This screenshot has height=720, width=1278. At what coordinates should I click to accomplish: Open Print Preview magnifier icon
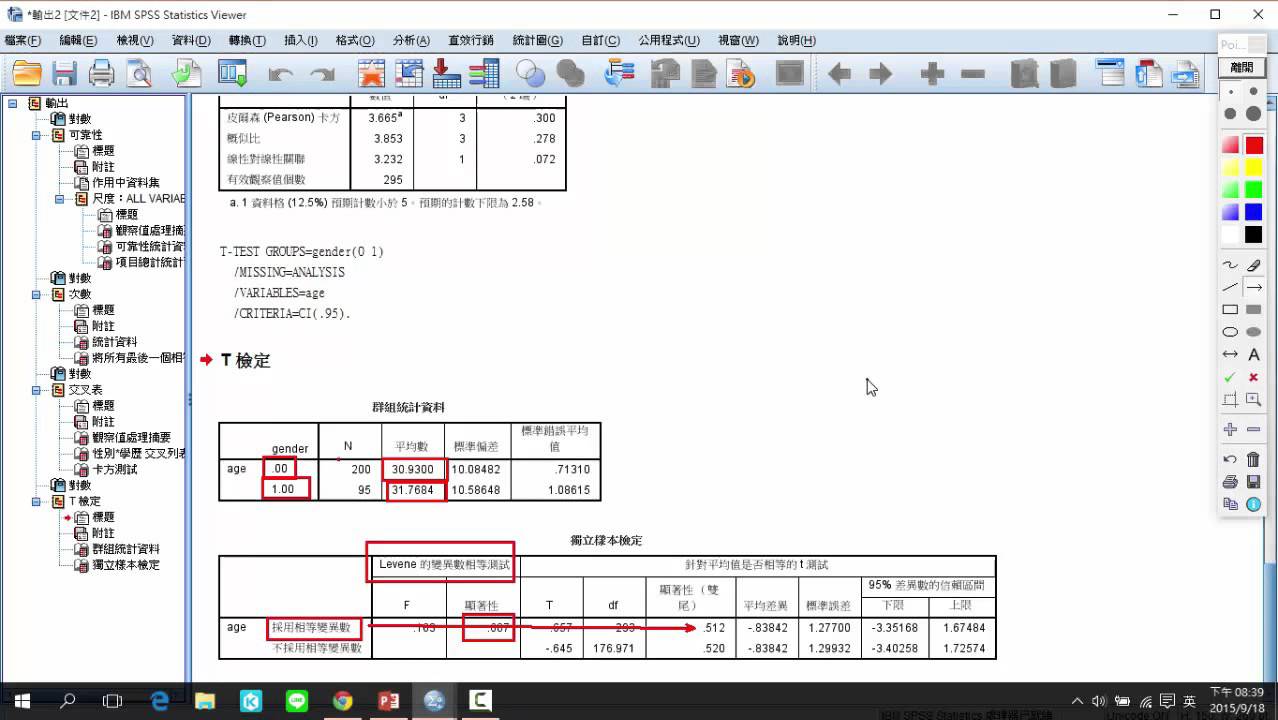coord(138,73)
